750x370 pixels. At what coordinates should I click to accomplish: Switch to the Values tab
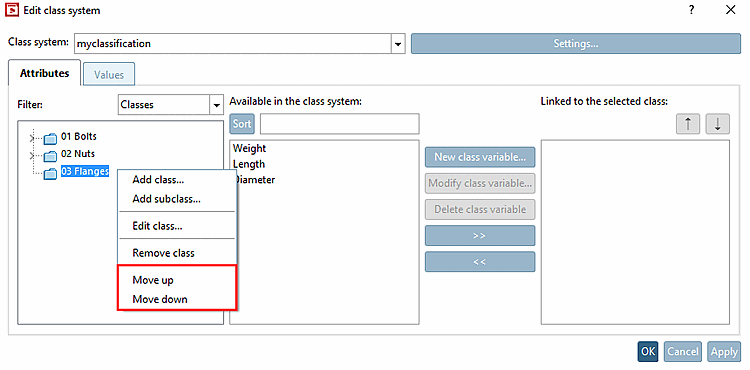(109, 75)
